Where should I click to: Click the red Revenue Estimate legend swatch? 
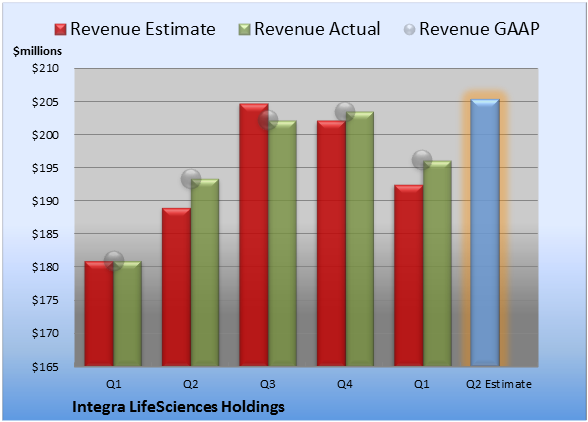(x=60, y=30)
